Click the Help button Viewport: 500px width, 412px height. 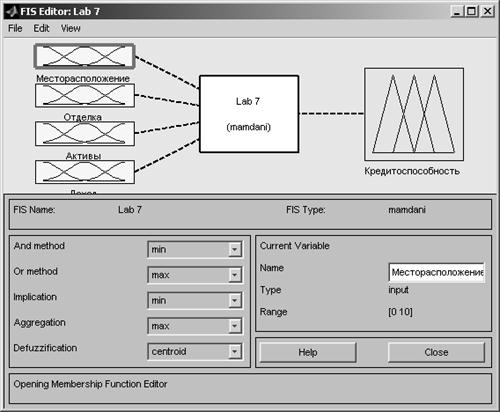point(308,352)
